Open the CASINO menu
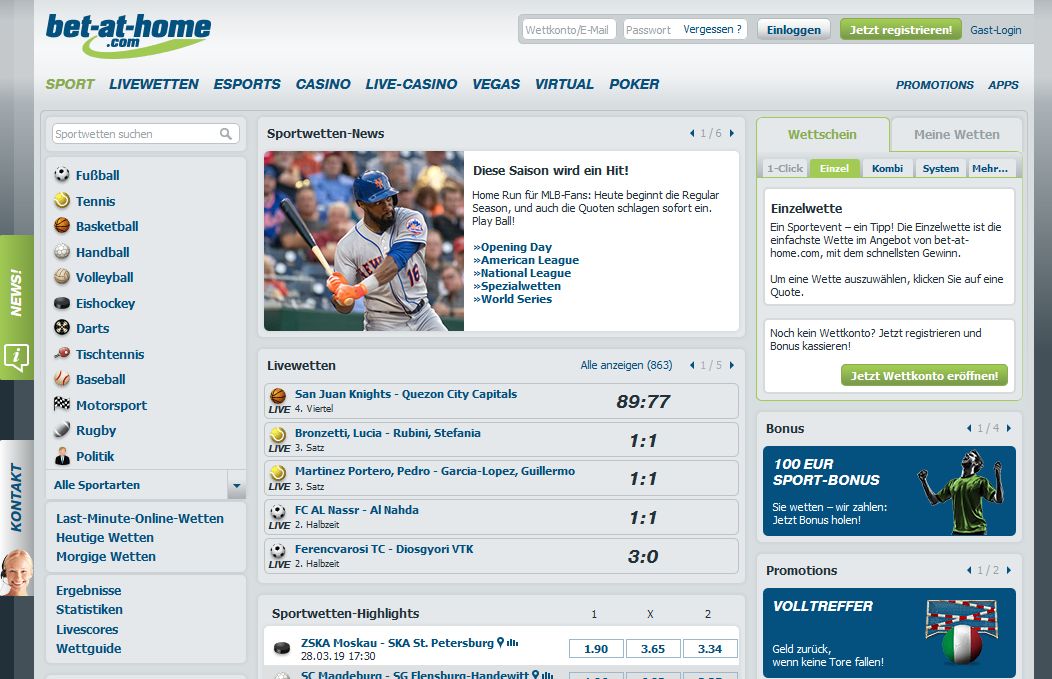This screenshot has width=1052, height=679. (x=323, y=84)
